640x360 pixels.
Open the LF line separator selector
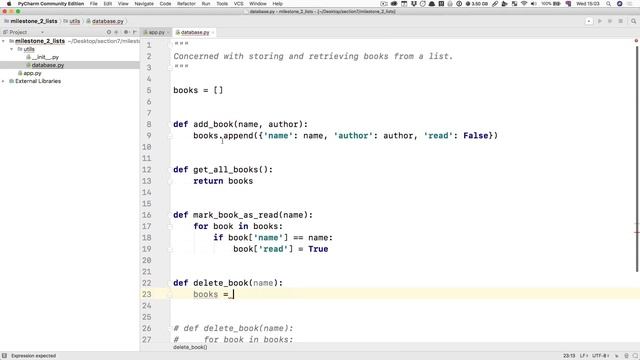(584, 356)
